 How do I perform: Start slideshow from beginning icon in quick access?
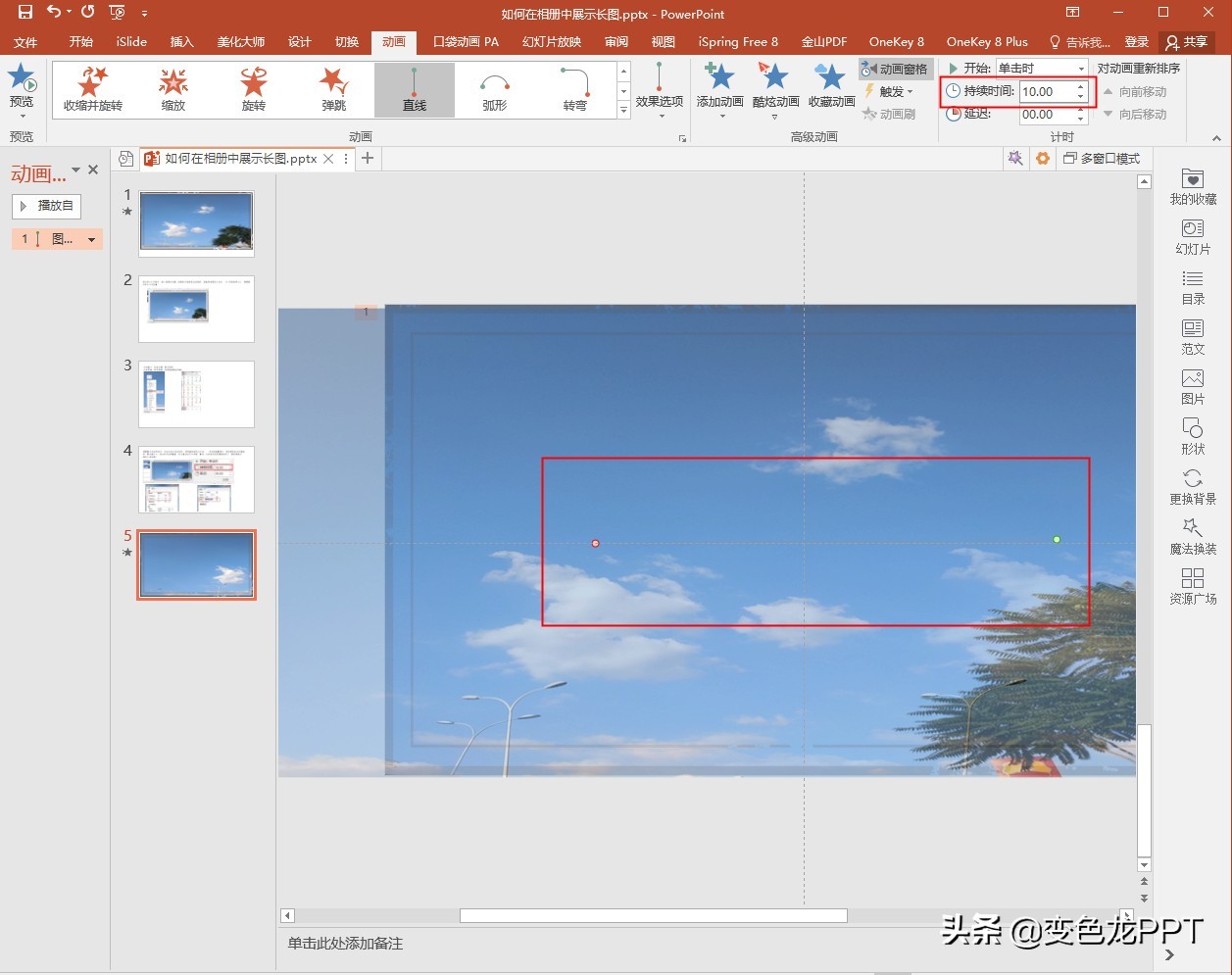click(x=118, y=13)
